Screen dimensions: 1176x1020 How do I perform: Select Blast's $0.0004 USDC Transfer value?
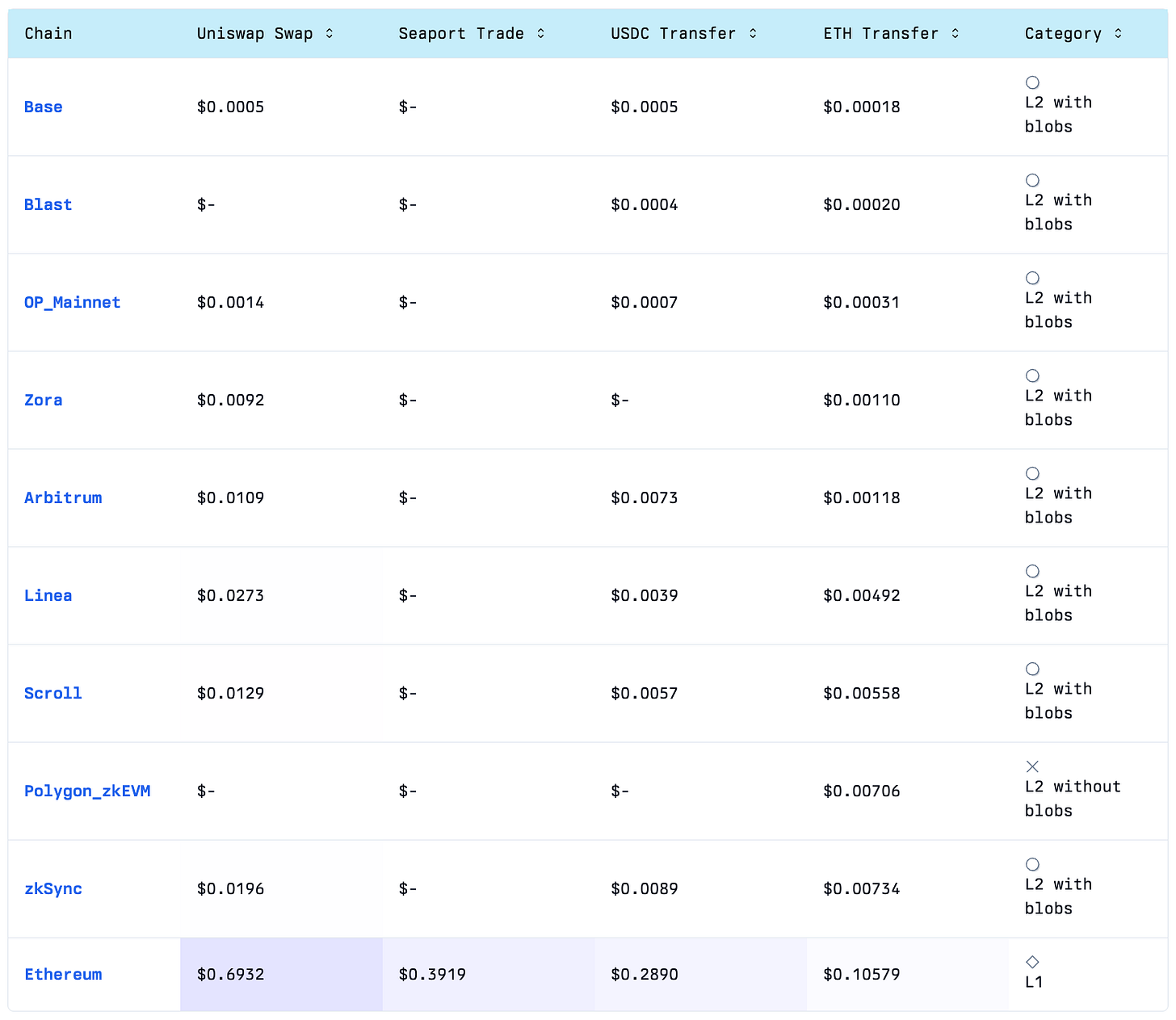click(x=645, y=204)
